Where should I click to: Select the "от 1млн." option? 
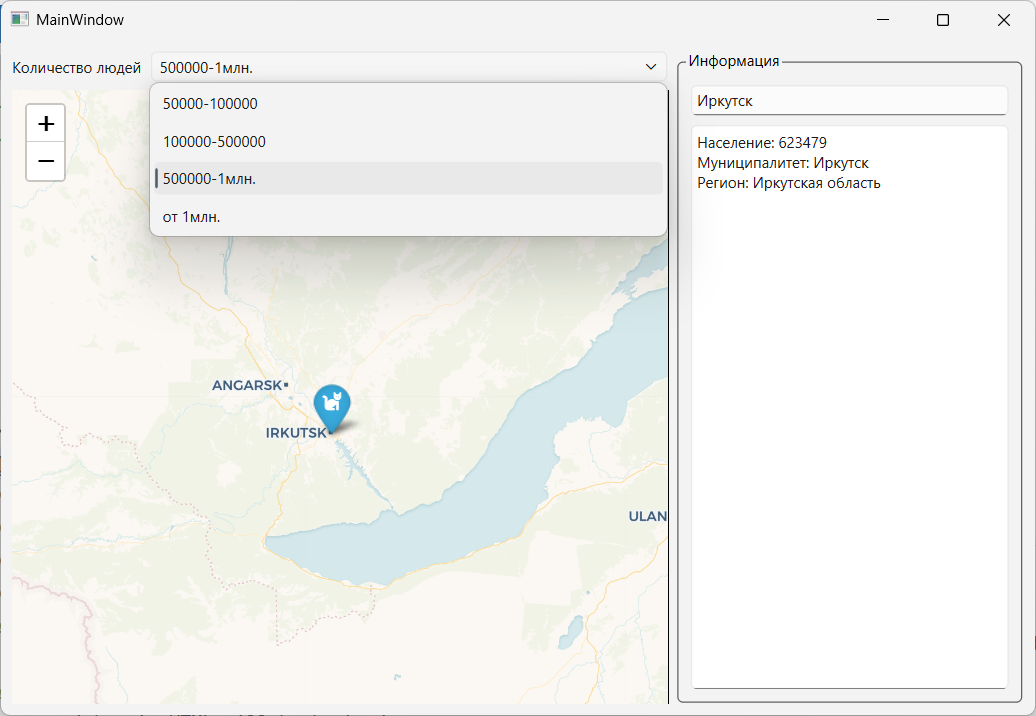191,217
